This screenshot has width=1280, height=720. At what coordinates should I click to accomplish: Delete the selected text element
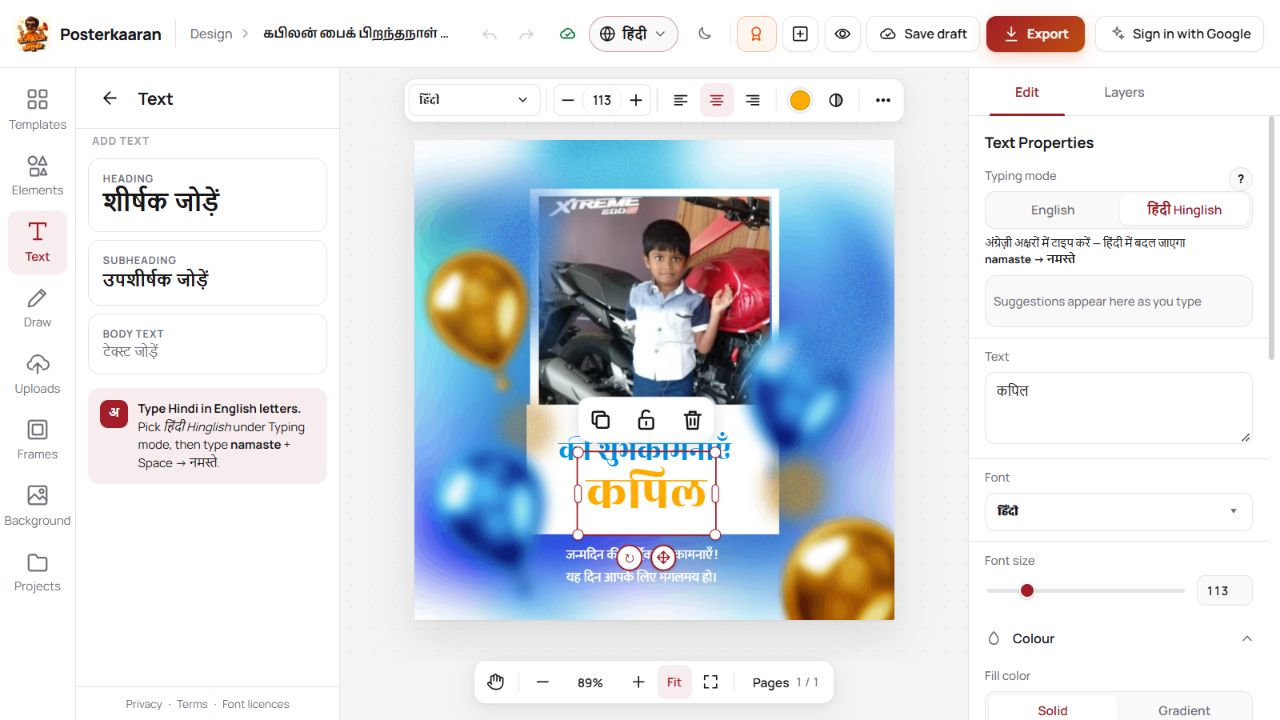coord(692,420)
